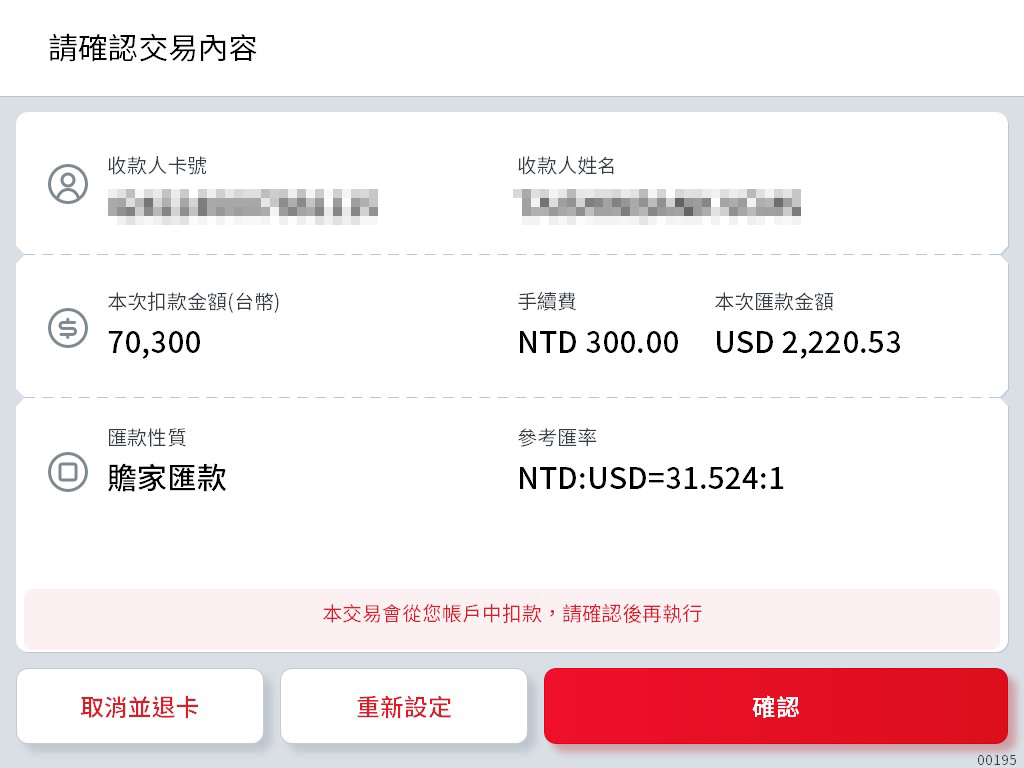
Task: Click the 請確認交易內容 page title
Action: tap(153, 48)
